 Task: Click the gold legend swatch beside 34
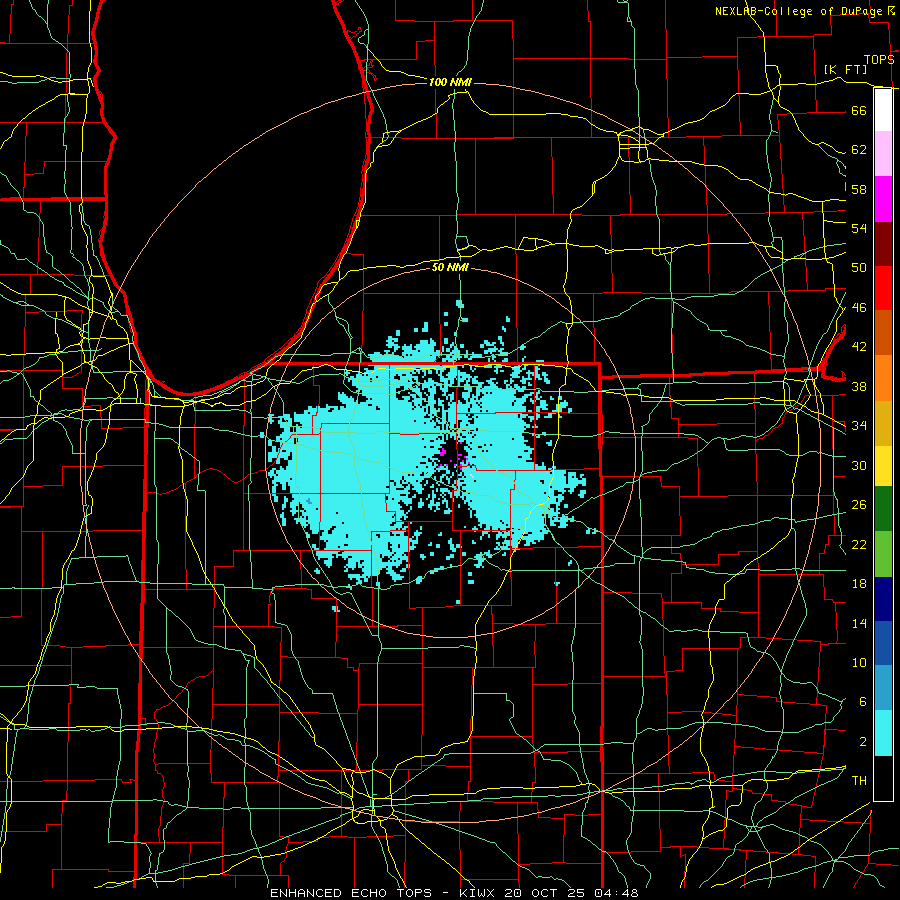click(883, 423)
